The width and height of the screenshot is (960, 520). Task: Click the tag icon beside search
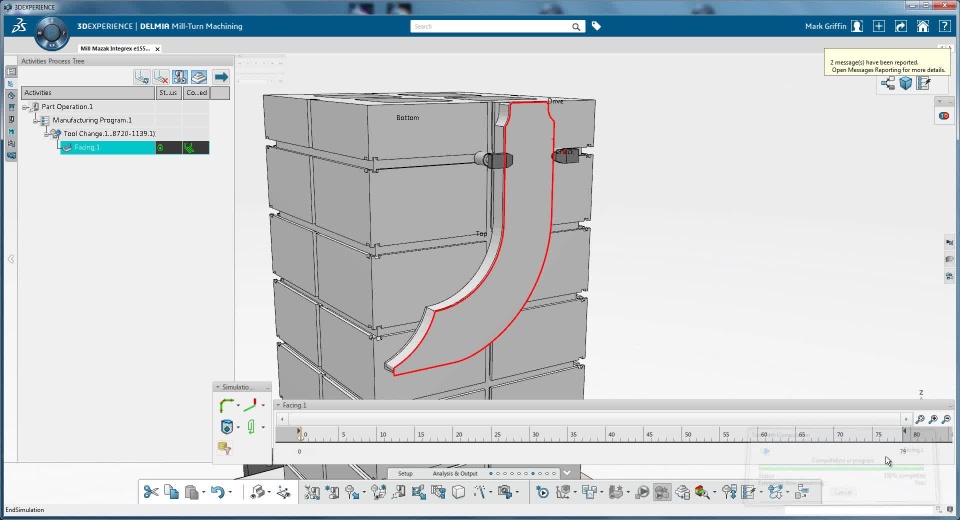(x=596, y=26)
